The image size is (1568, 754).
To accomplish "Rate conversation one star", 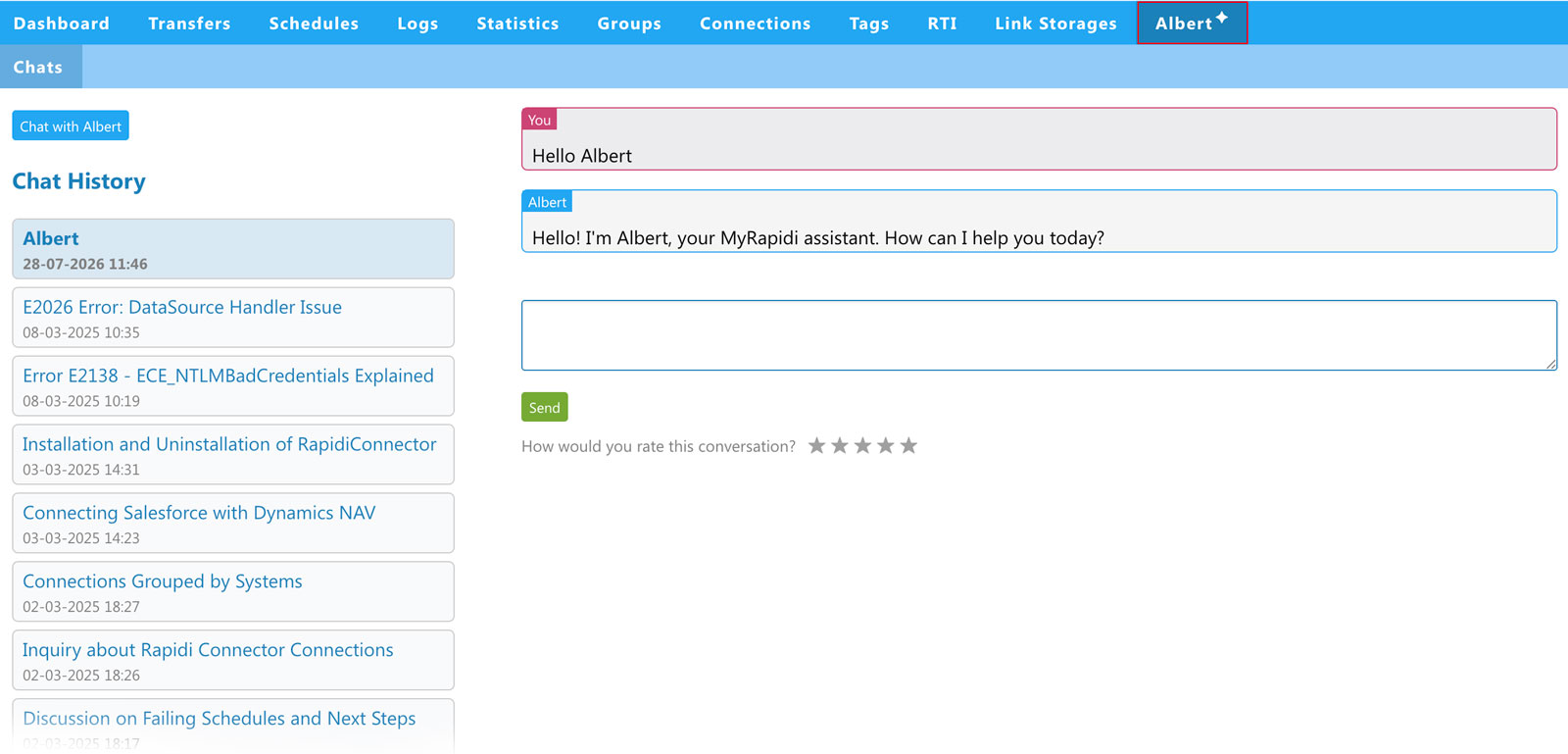I will (x=816, y=446).
